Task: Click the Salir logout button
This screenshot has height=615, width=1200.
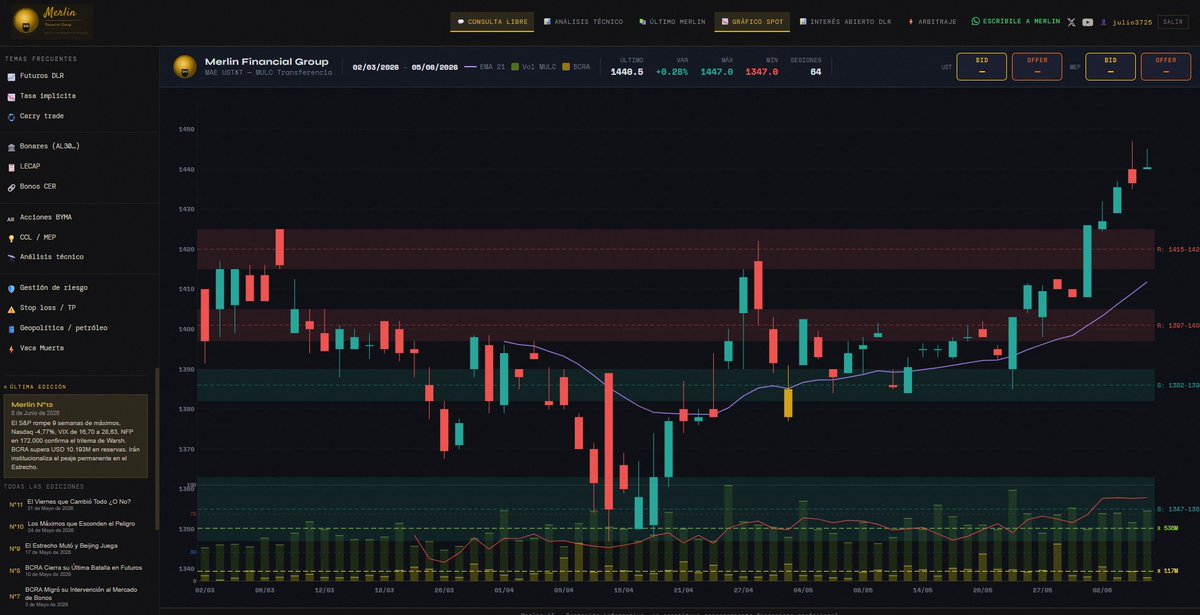Action: tap(1173, 21)
